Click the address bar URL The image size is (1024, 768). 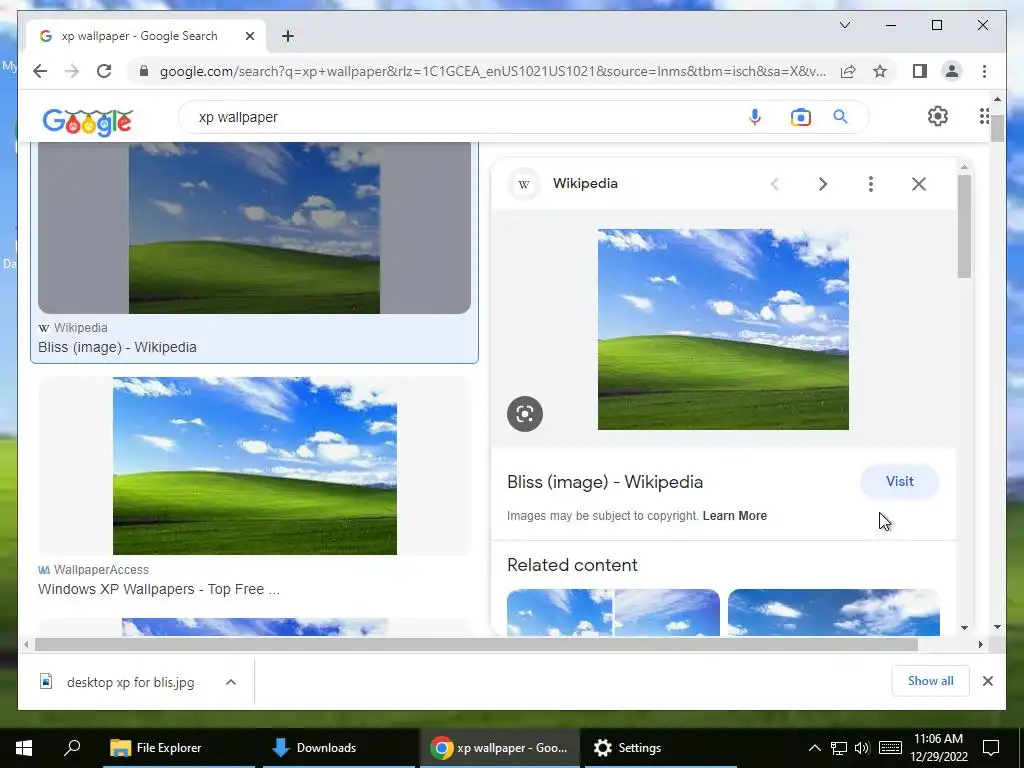(x=493, y=71)
